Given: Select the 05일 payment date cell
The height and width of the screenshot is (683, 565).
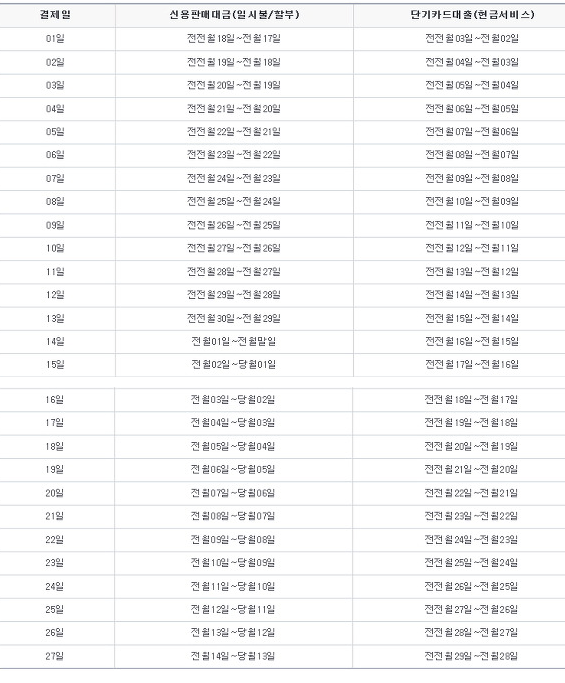Looking at the screenshot, I should tap(55, 132).
